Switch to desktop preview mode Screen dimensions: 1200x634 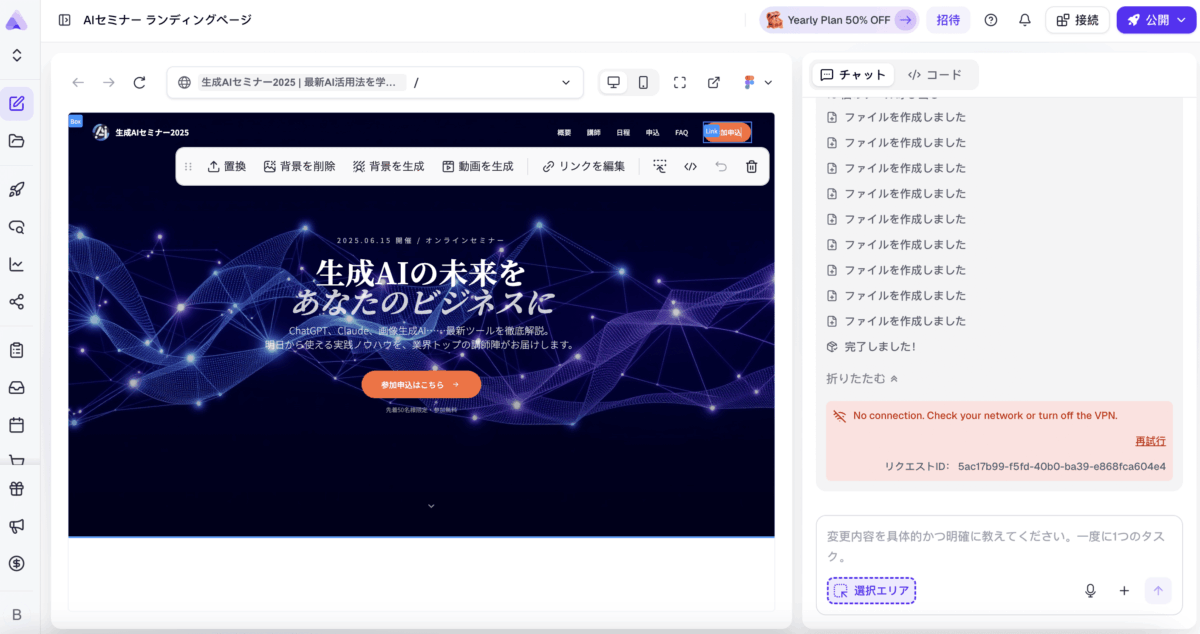click(614, 82)
